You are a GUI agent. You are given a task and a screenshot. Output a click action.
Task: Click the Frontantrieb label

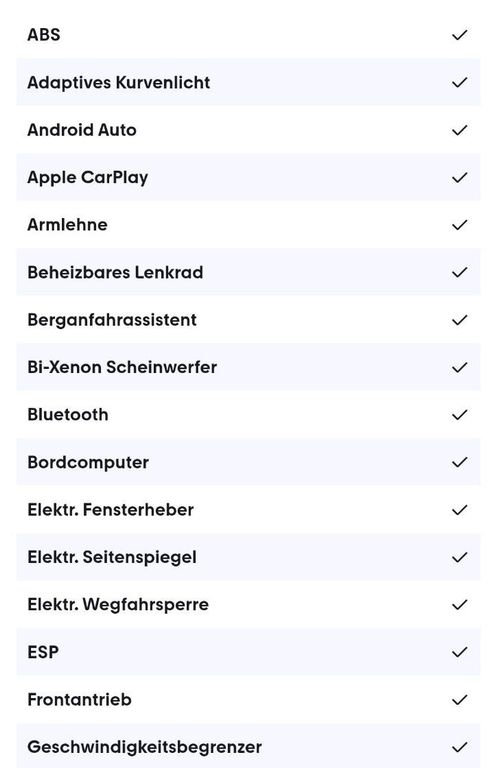pos(79,699)
